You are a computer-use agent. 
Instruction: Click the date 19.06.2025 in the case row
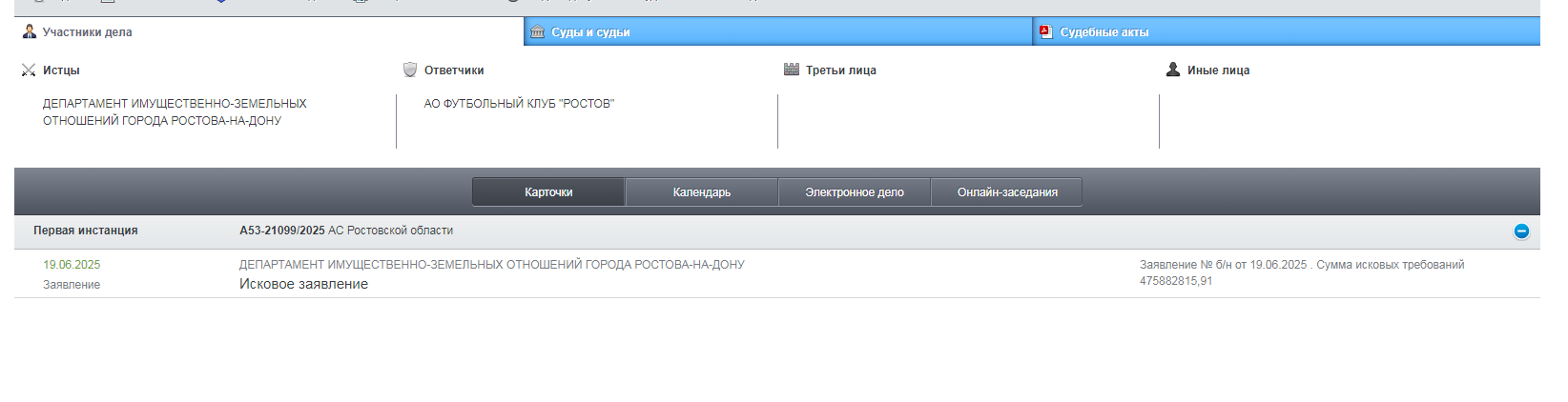click(x=72, y=265)
